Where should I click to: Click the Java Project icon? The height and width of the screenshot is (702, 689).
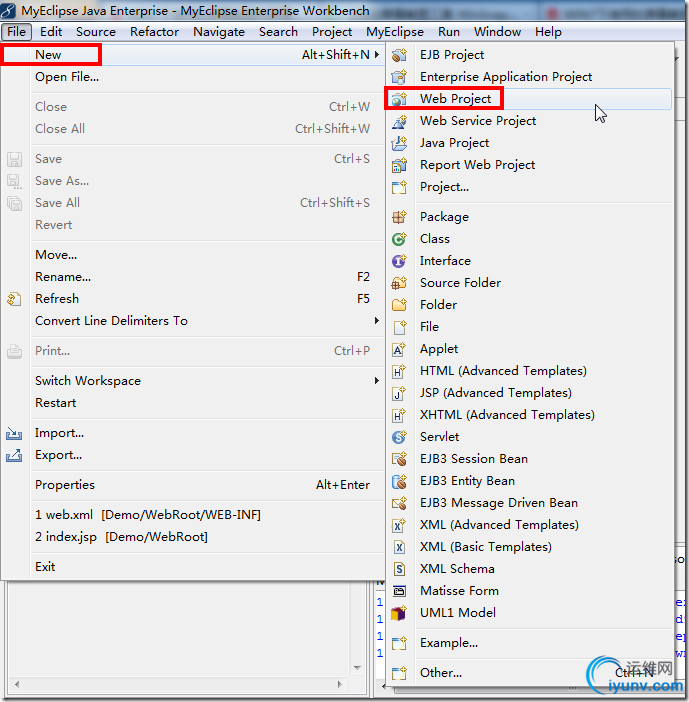point(399,143)
